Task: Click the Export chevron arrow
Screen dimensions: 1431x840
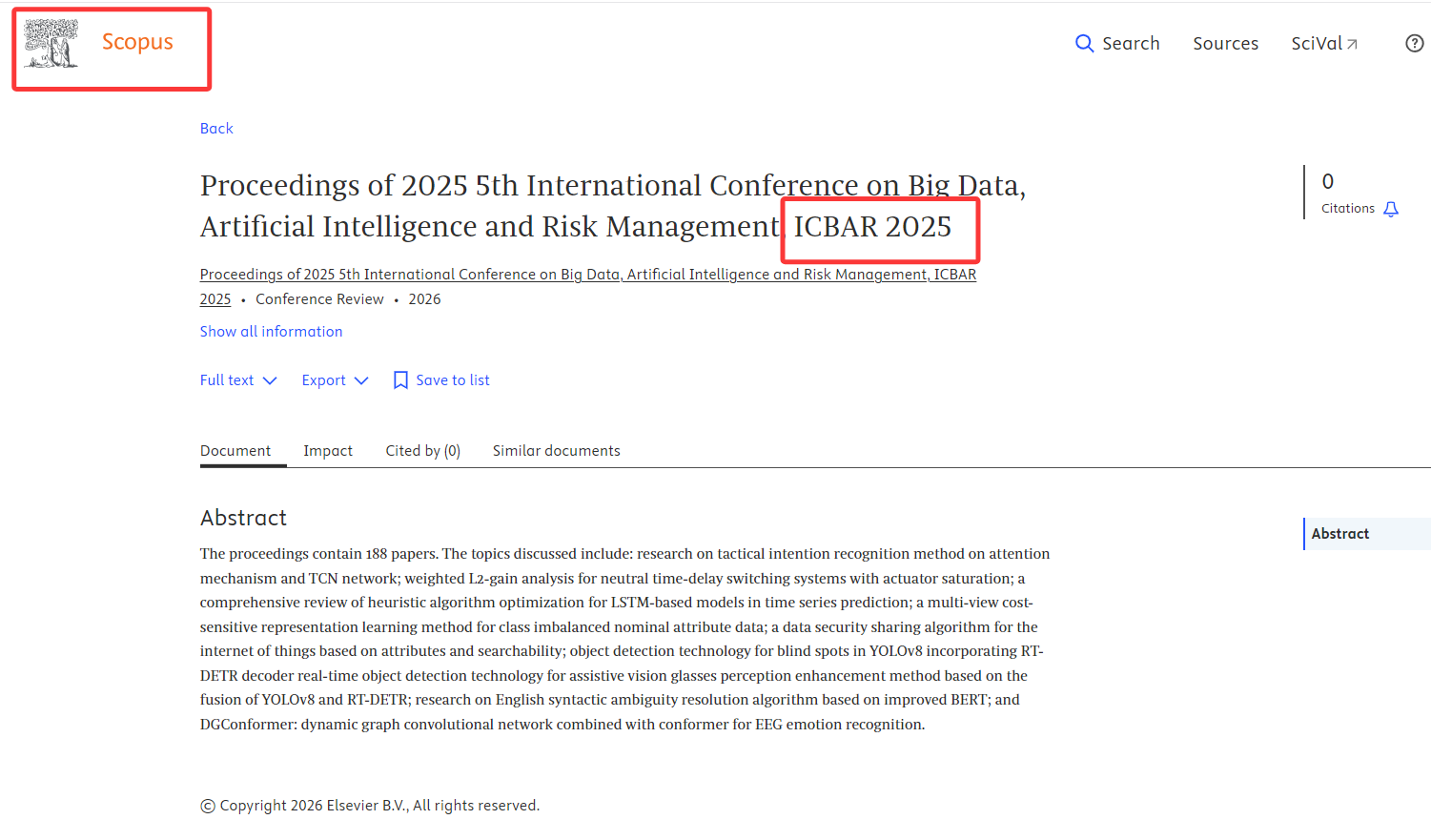Action: pyautogui.click(x=361, y=380)
